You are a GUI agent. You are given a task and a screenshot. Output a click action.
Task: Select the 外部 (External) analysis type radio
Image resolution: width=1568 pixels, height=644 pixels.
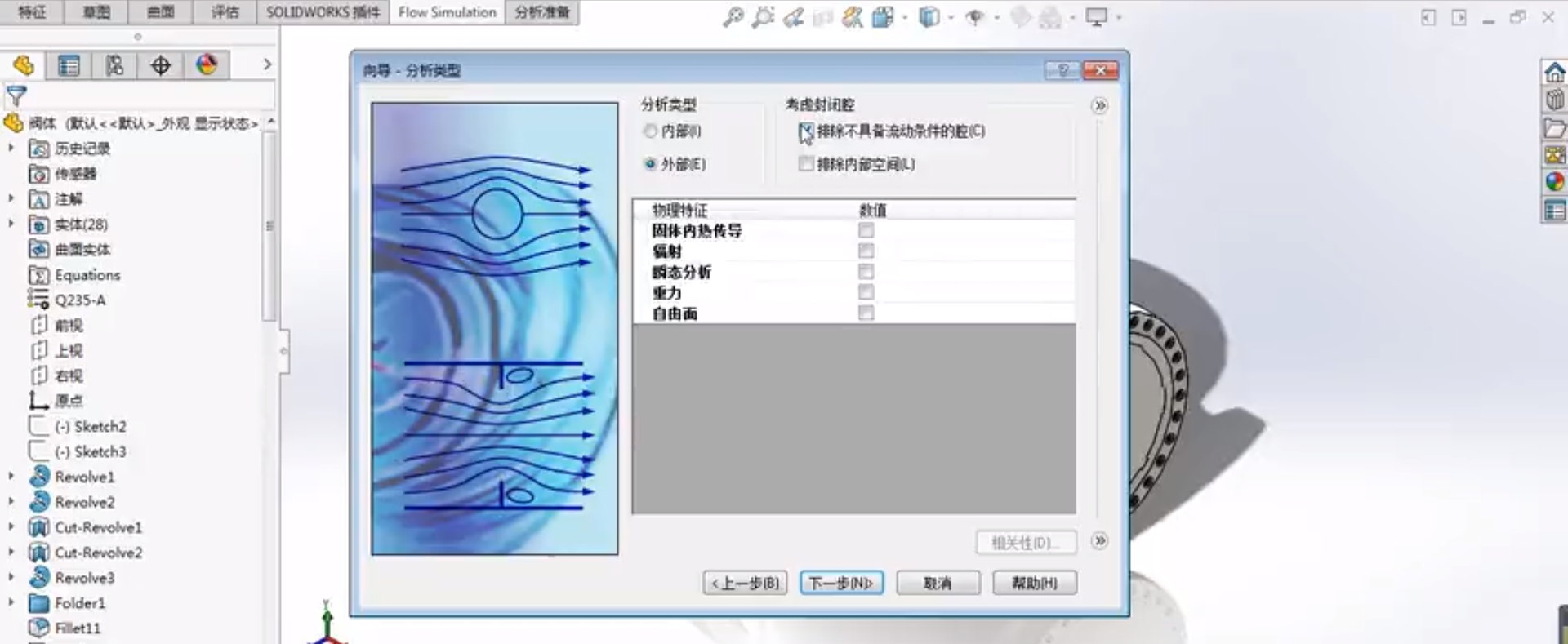click(x=650, y=164)
